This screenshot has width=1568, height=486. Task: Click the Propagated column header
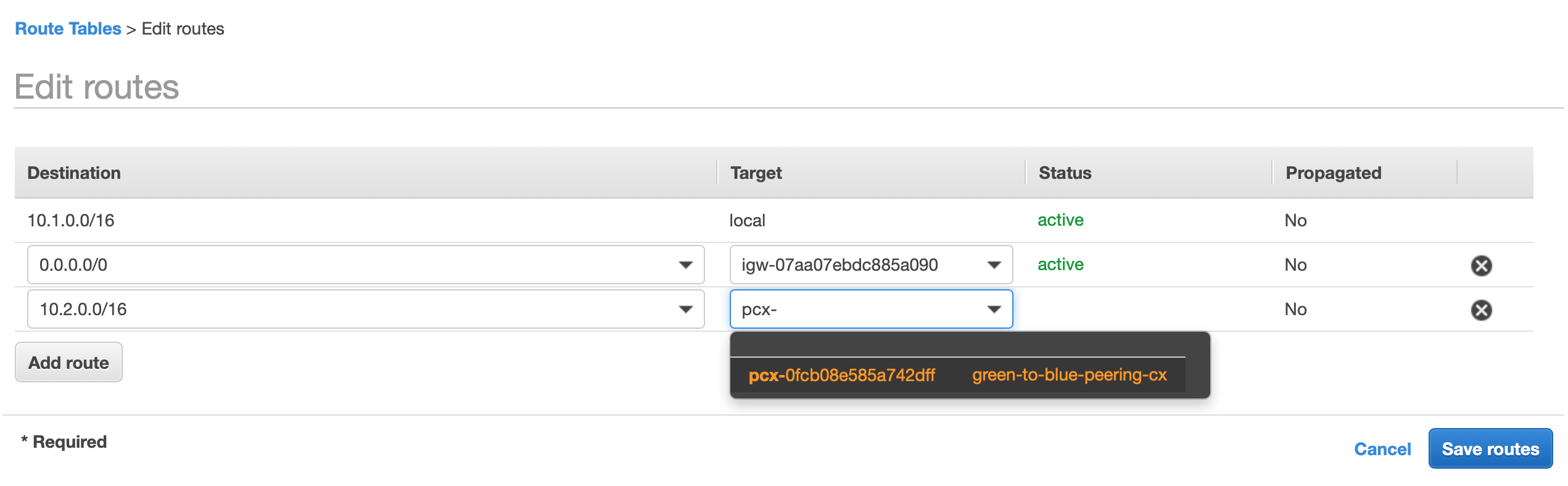click(1333, 173)
